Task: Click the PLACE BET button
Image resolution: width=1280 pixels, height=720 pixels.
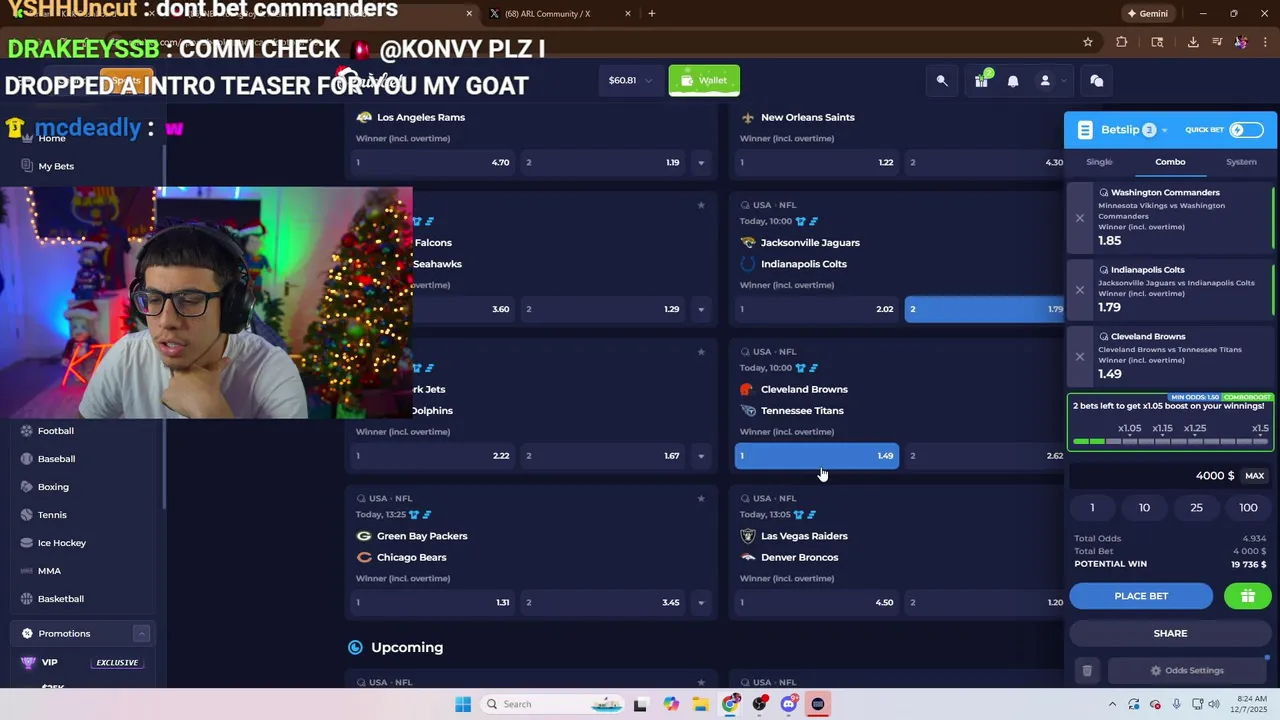Action: click(1141, 596)
